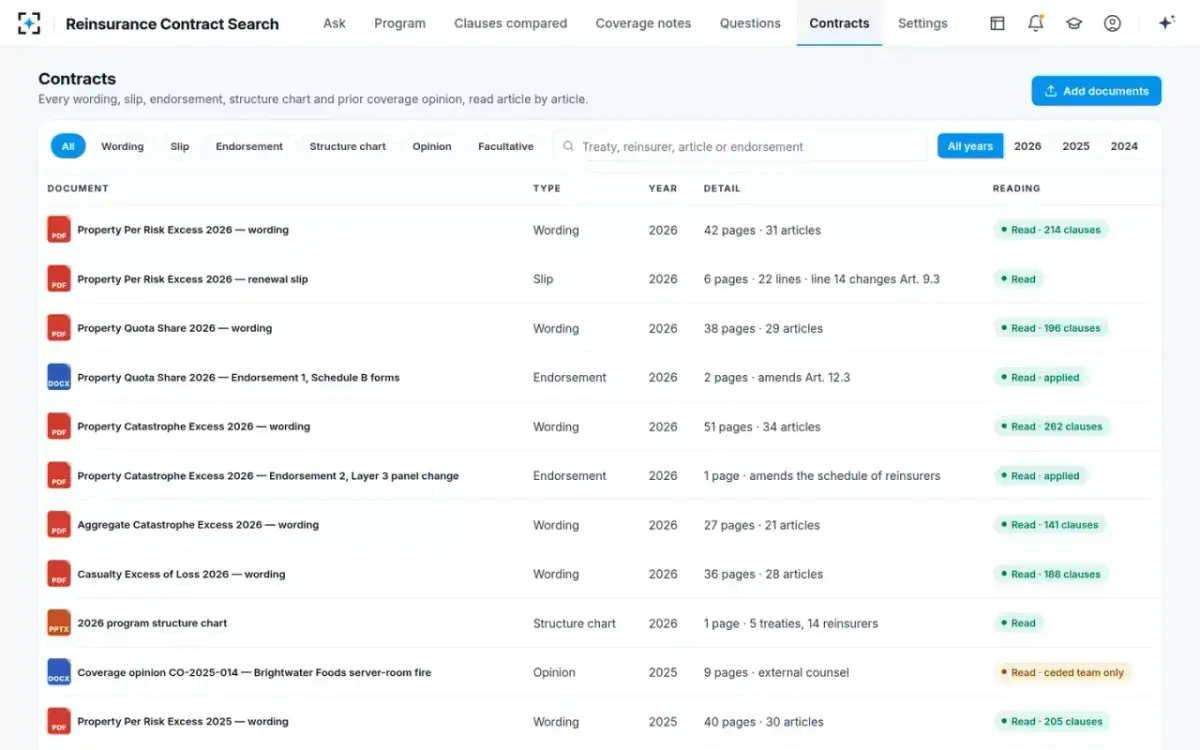Image resolution: width=1200 pixels, height=750 pixels.
Task: Open the notifications bell icon
Action: coord(1036,23)
